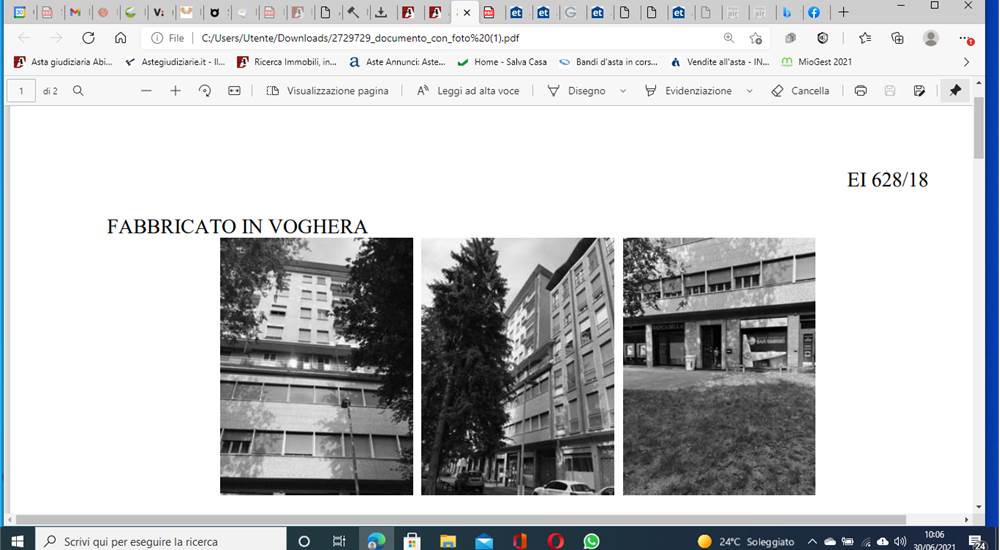Click the address bar URL

[360, 38]
